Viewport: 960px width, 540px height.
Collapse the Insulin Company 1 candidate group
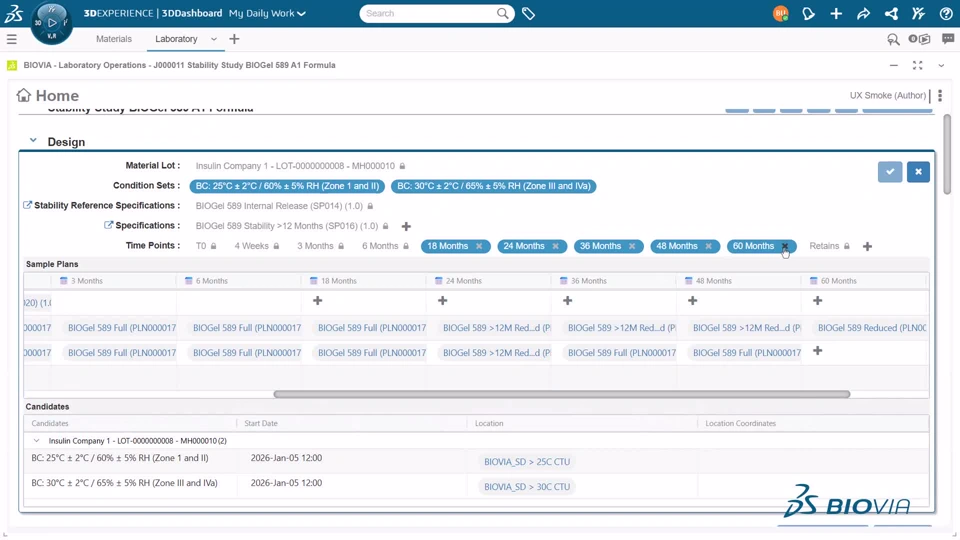point(36,441)
